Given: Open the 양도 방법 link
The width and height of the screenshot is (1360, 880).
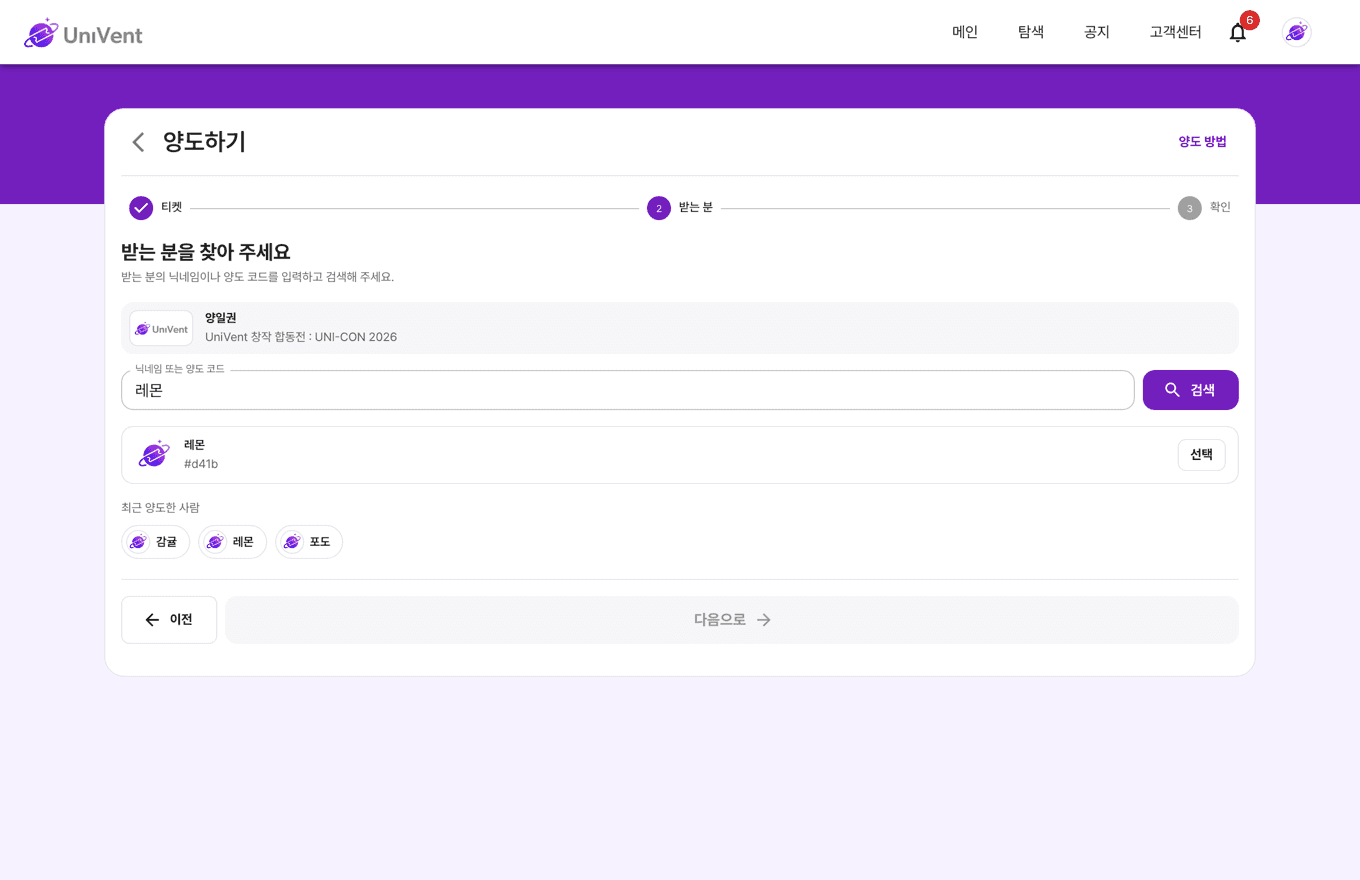Looking at the screenshot, I should click(1202, 142).
